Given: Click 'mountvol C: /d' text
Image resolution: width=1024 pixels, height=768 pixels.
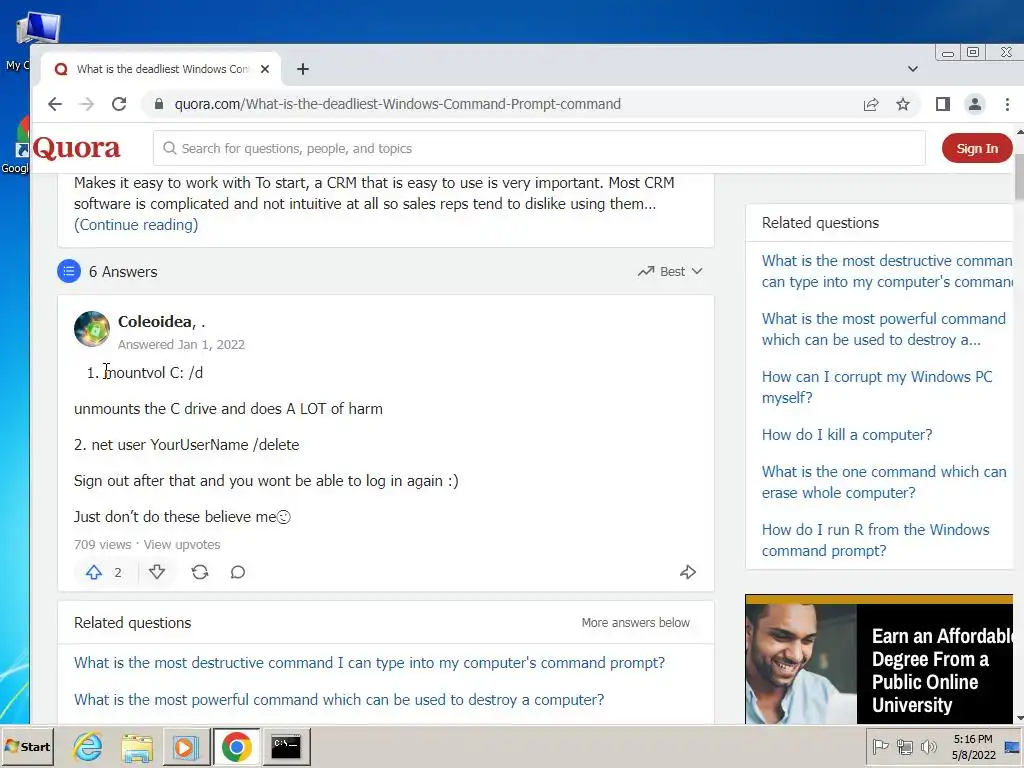Looking at the screenshot, I should point(153,373).
